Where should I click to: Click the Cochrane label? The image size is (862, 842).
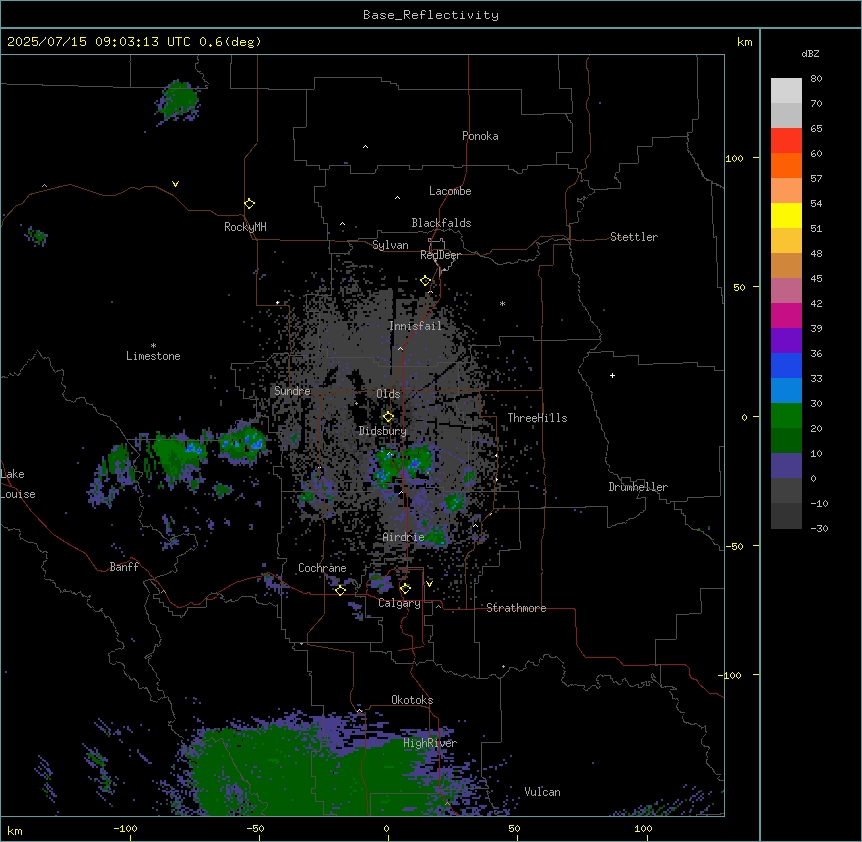point(322,568)
